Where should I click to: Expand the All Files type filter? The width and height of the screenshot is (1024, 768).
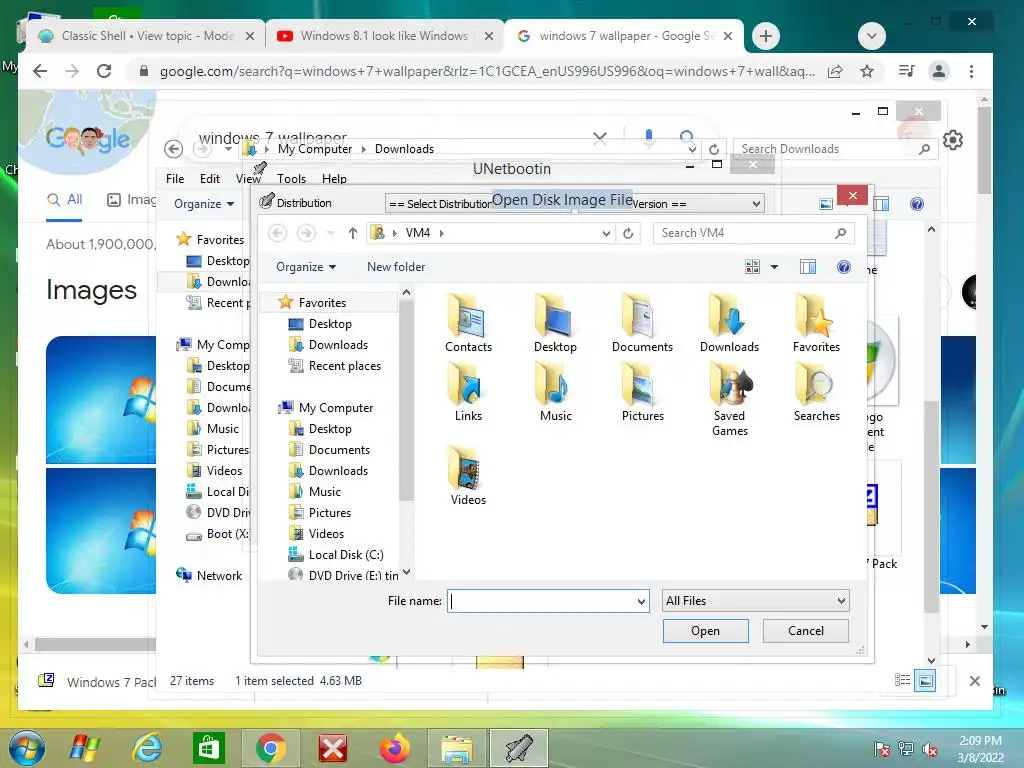pyautogui.click(x=756, y=601)
